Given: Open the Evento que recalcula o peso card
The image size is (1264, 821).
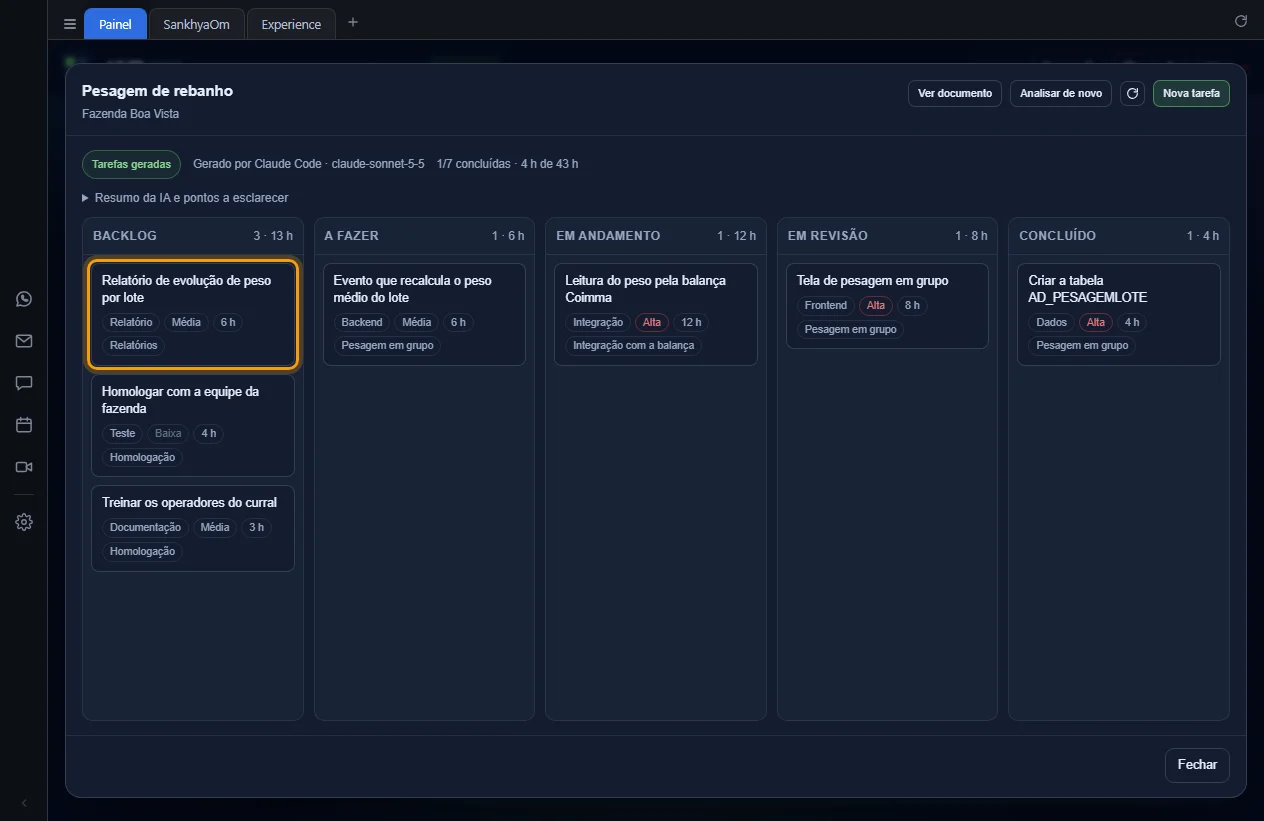Looking at the screenshot, I should [x=424, y=314].
